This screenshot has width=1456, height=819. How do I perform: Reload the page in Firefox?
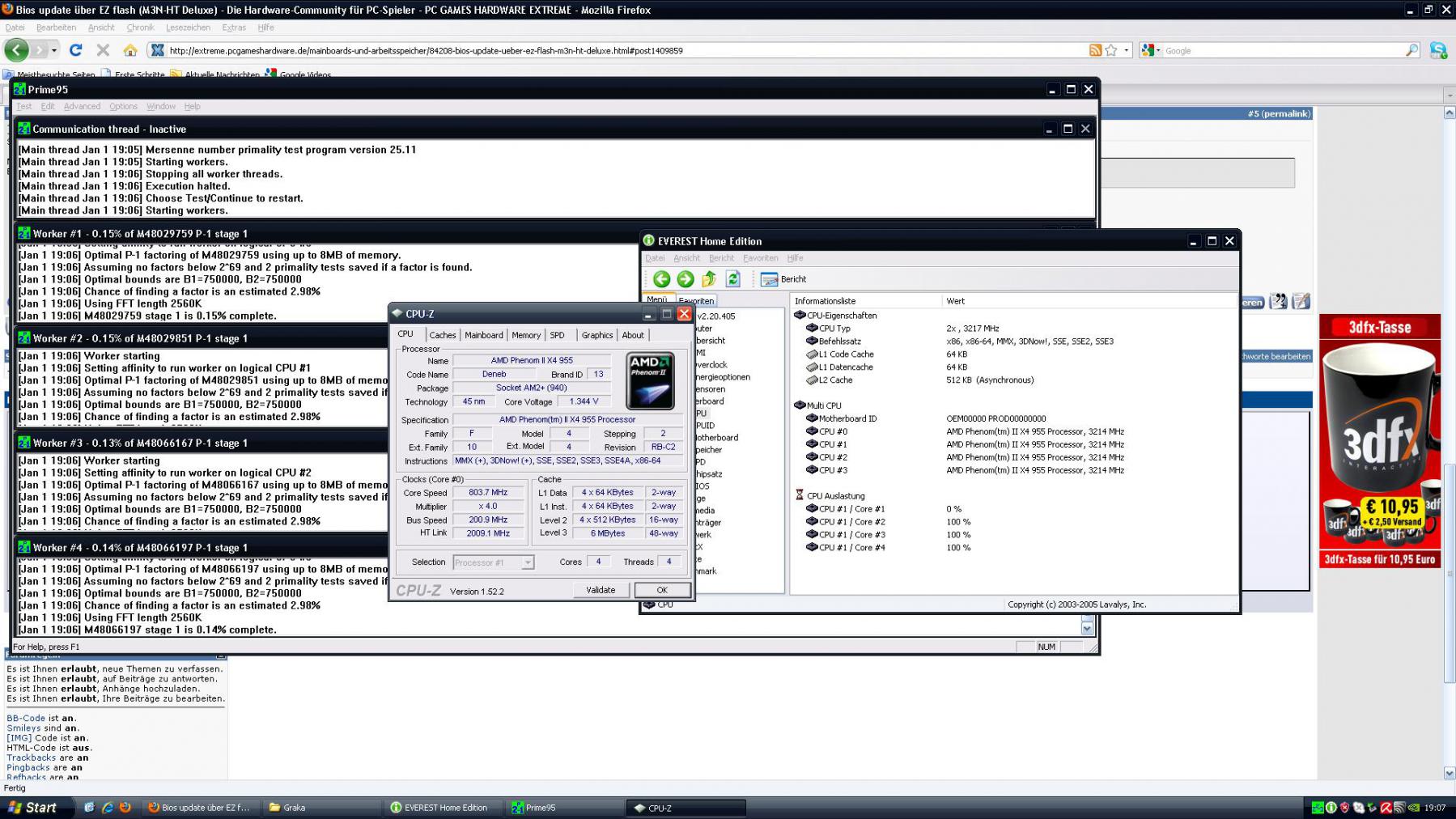coord(76,50)
